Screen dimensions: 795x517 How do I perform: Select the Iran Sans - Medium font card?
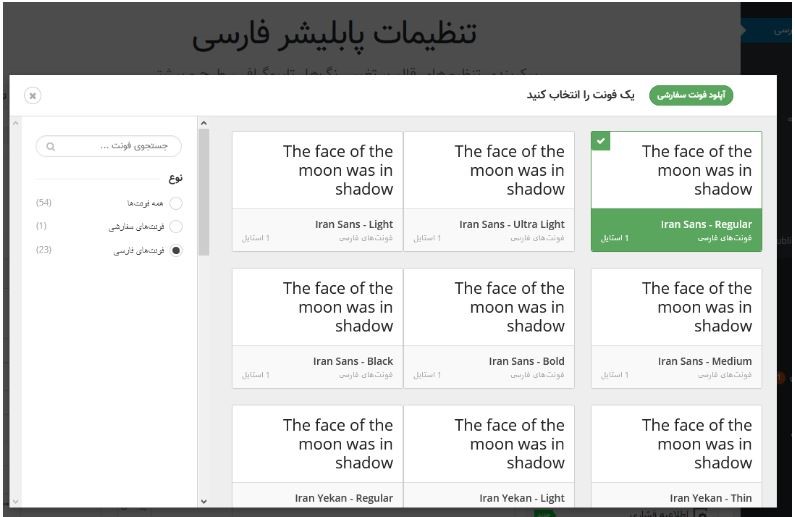tap(676, 328)
